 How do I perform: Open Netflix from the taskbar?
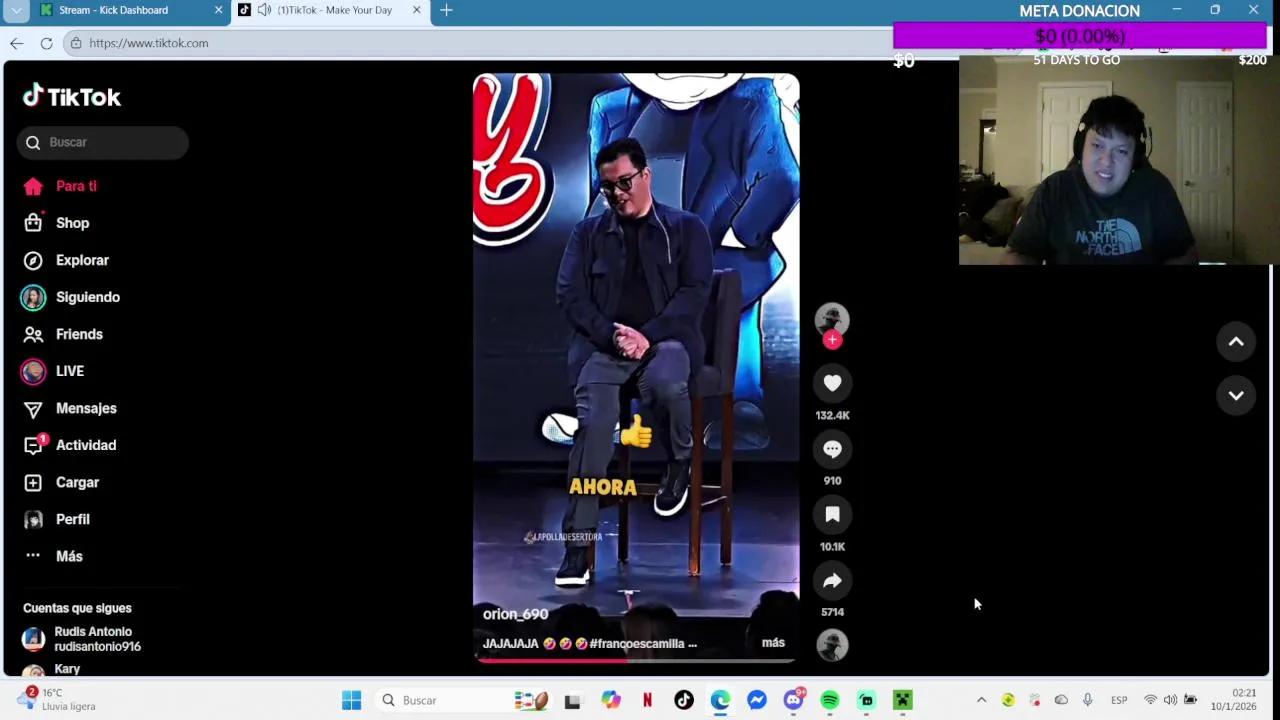coord(647,700)
